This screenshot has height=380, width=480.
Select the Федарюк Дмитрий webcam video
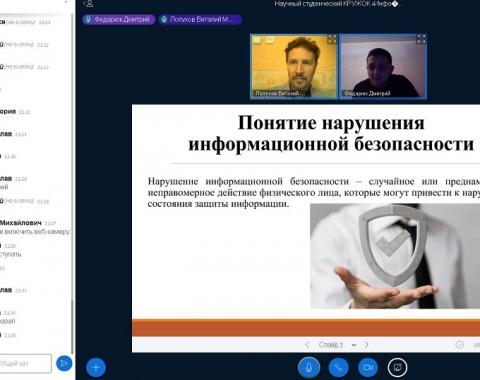383,67
